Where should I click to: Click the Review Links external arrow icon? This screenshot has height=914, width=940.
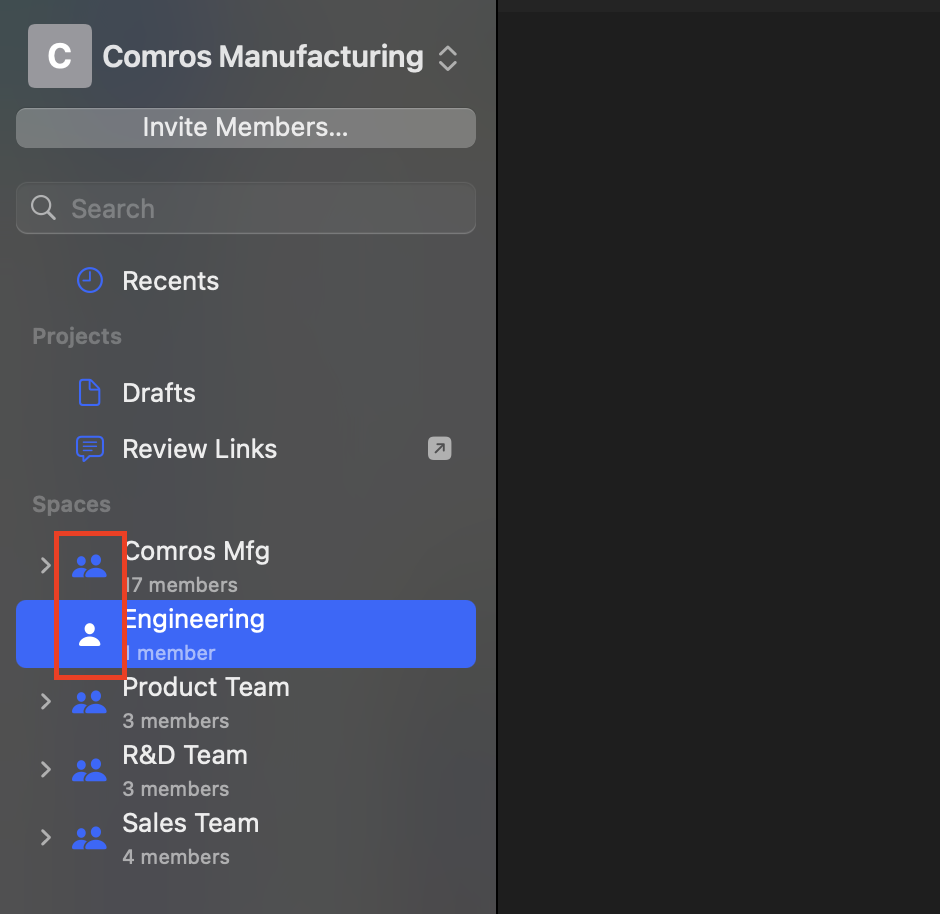(439, 448)
